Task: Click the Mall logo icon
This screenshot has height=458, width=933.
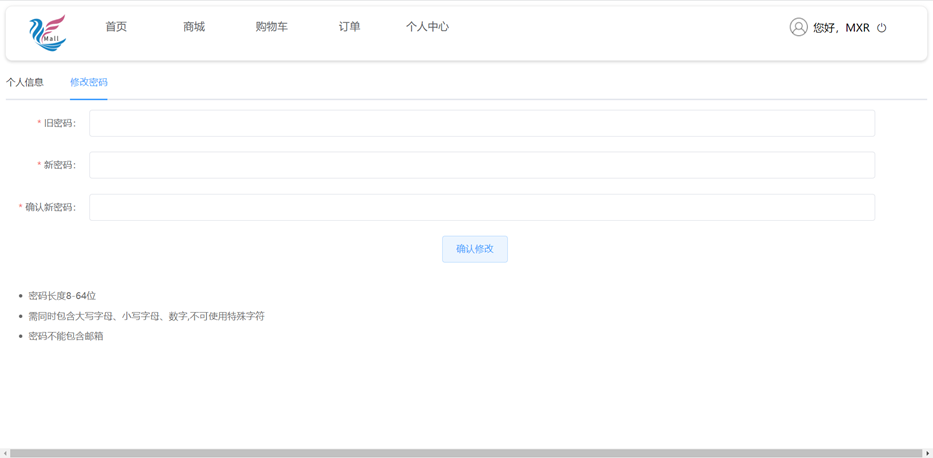Action: (48, 33)
